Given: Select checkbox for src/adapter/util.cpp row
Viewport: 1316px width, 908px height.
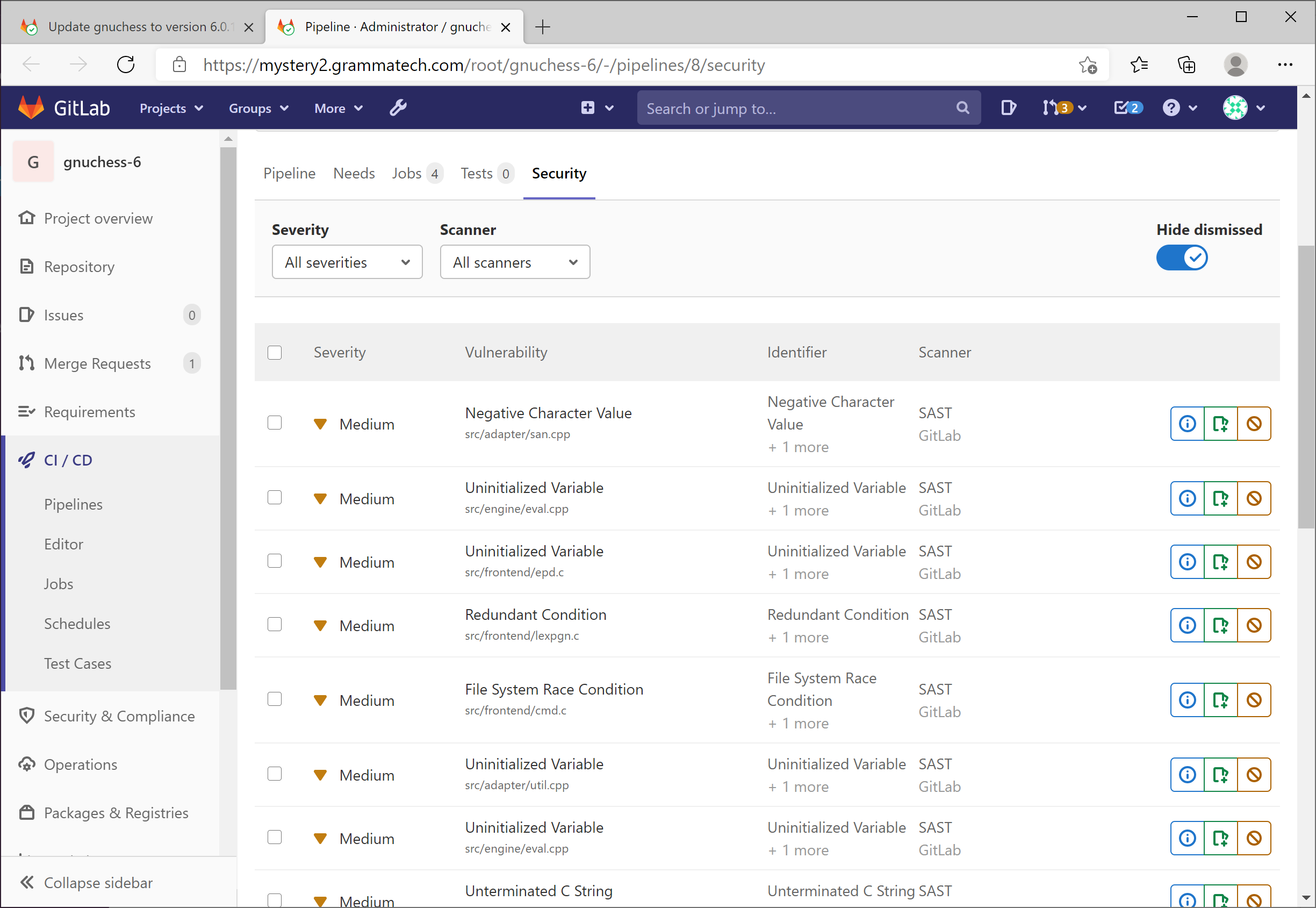Looking at the screenshot, I should click(275, 774).
